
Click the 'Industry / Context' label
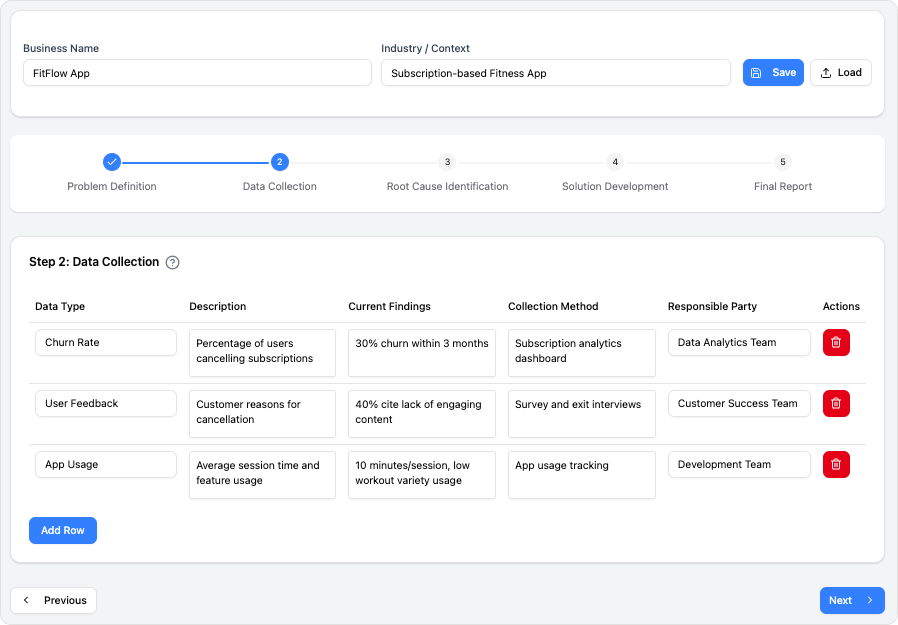tap(425, 49)
